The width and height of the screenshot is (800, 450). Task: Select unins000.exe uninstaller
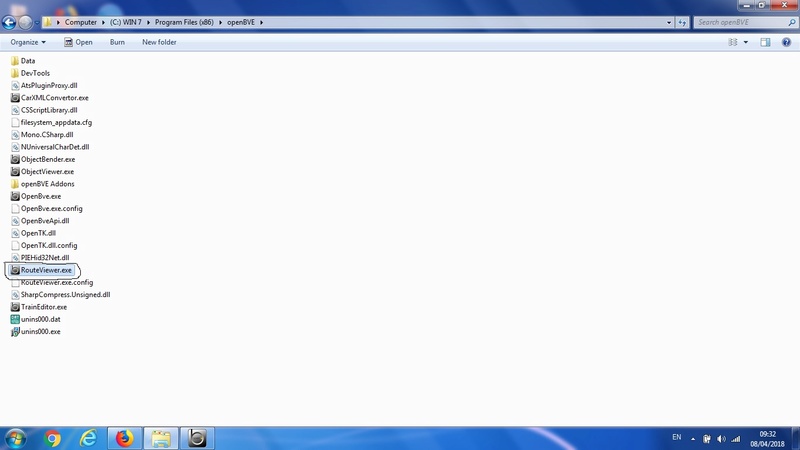tap(36, 331)
